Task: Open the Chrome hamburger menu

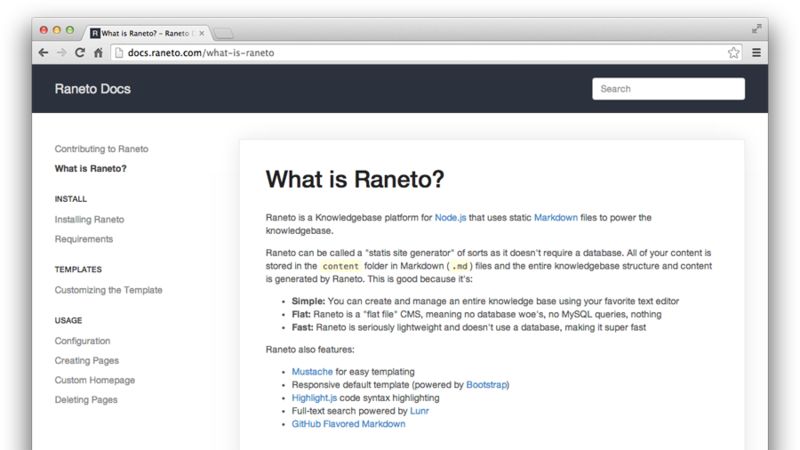Action: (x=756, y=52)
